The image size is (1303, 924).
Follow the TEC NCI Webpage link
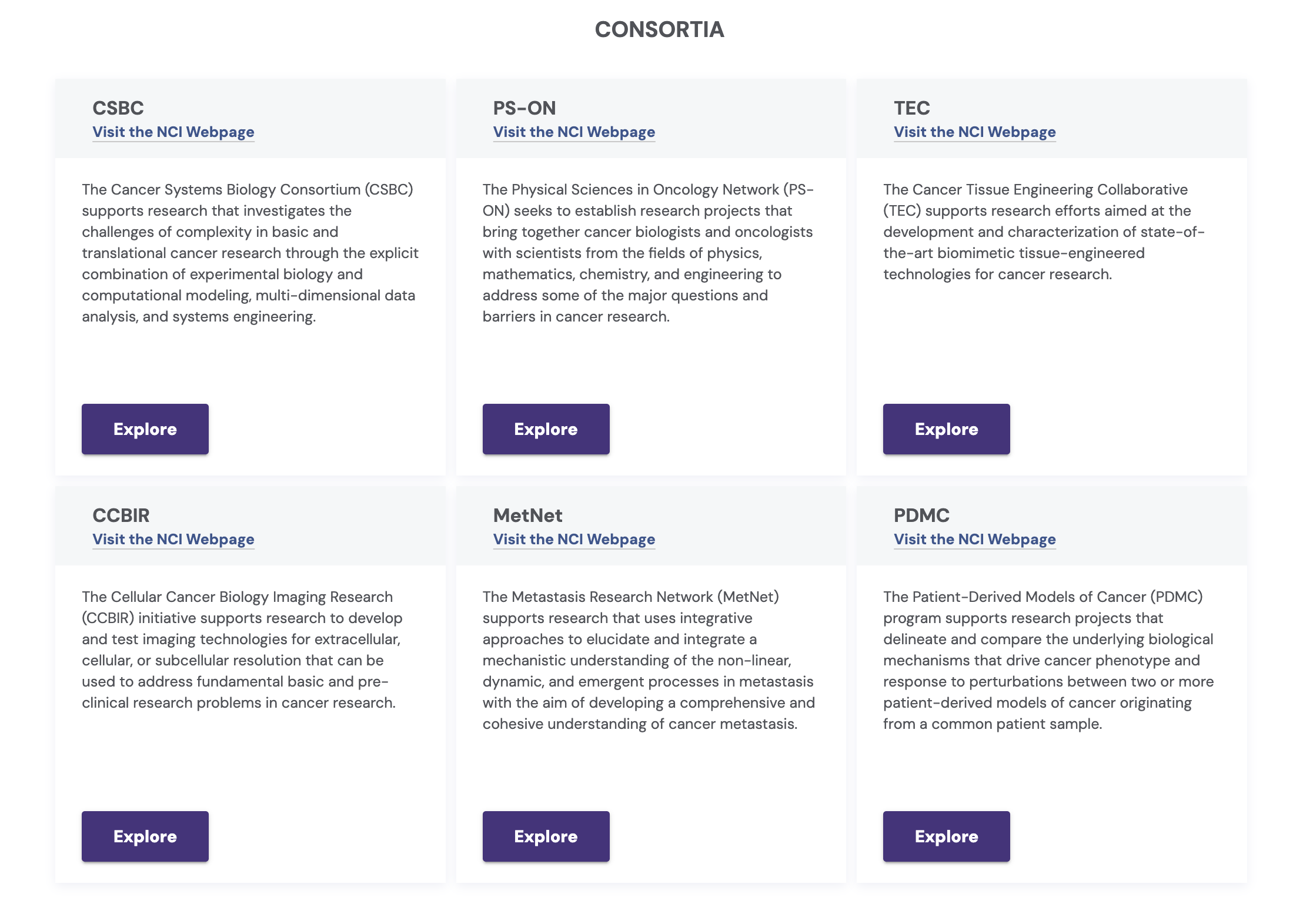pos(974,132)
